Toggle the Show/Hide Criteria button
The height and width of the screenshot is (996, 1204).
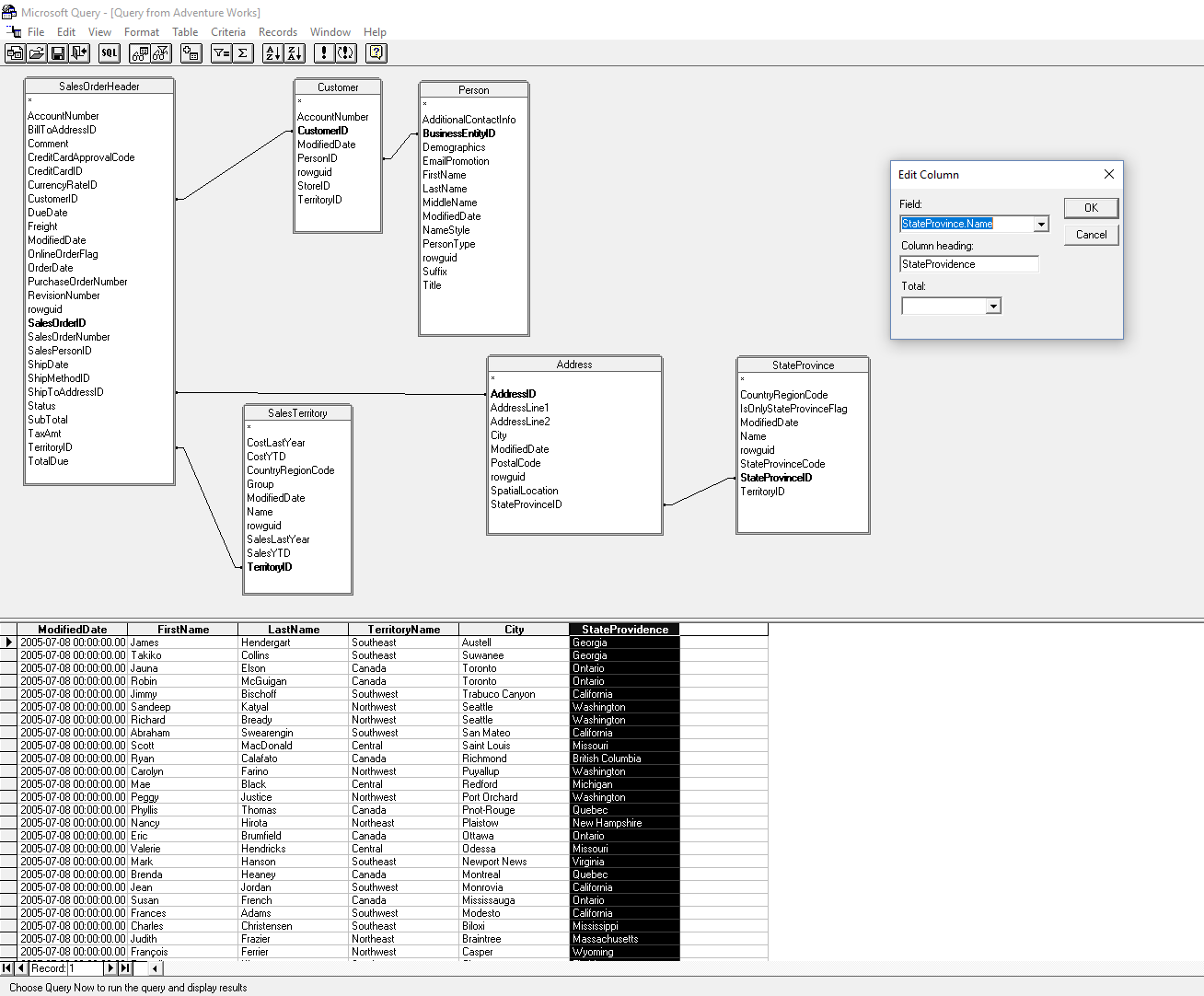pyautogui.click(x=161, y=53)
